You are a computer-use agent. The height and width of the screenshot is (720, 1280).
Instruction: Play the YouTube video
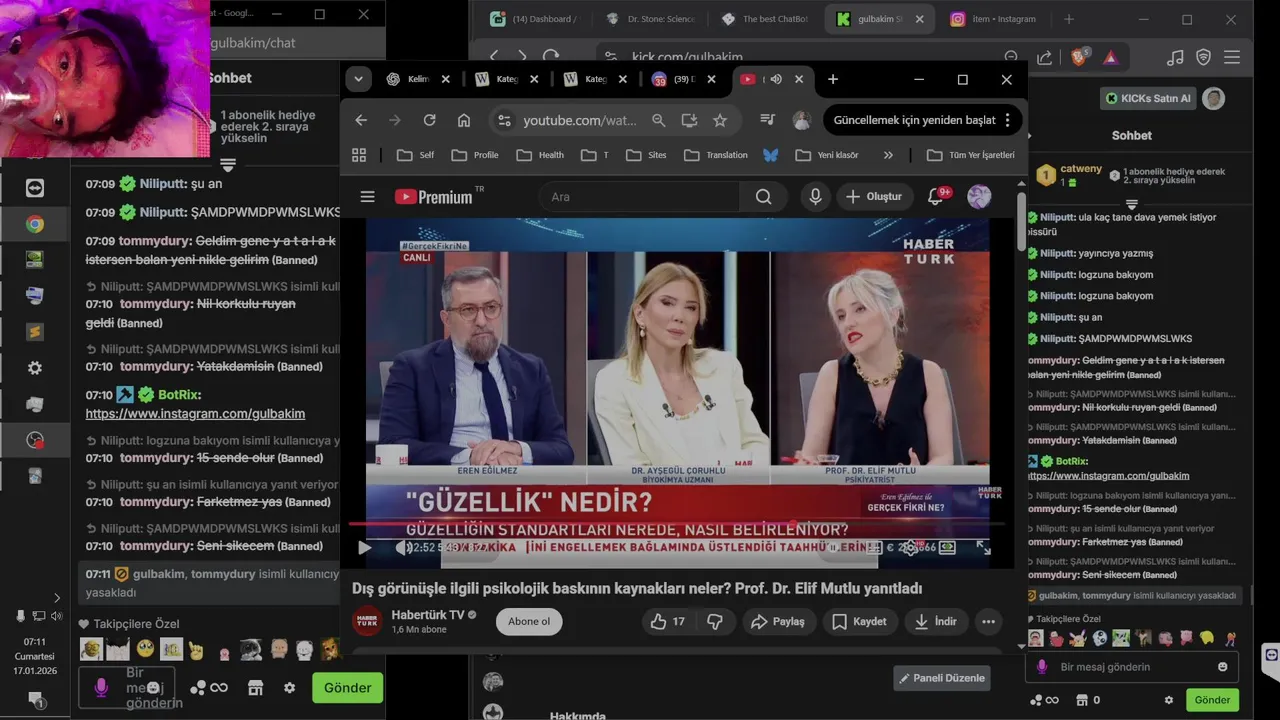[365, 547]
